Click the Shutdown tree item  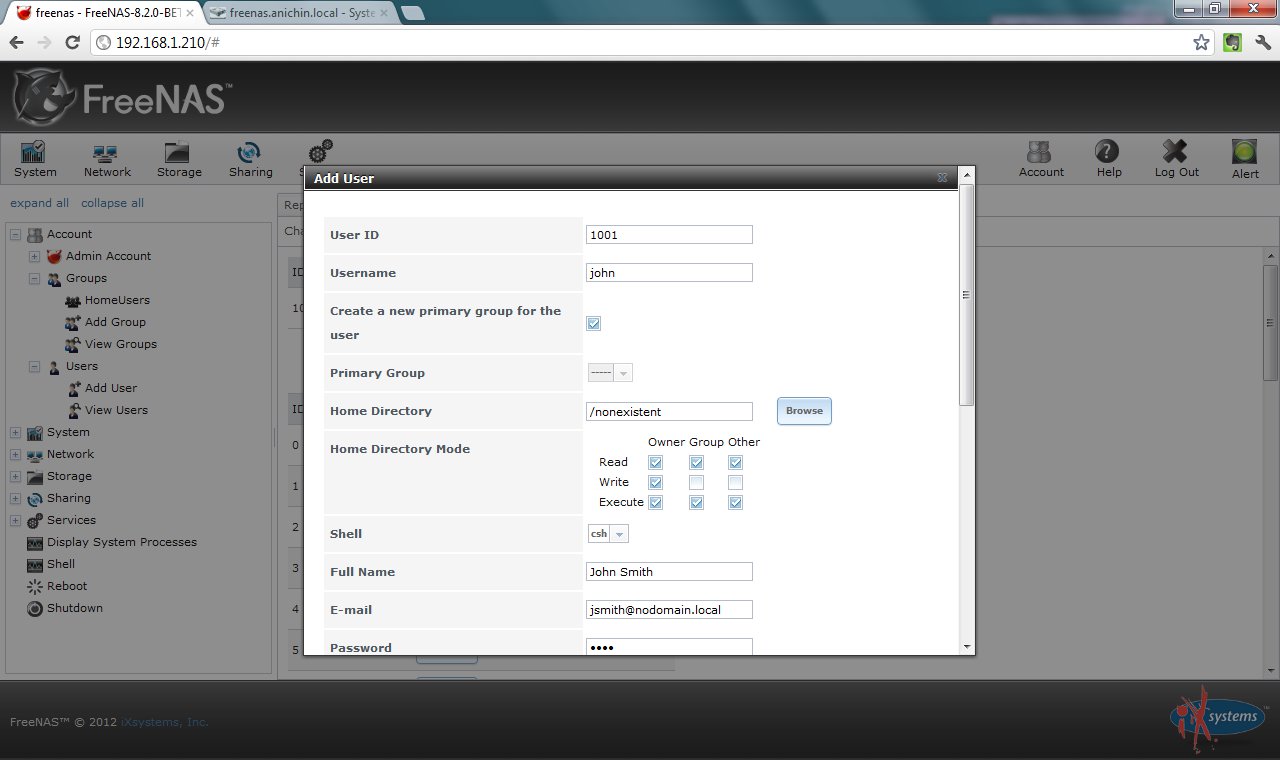tap(75, 608)
